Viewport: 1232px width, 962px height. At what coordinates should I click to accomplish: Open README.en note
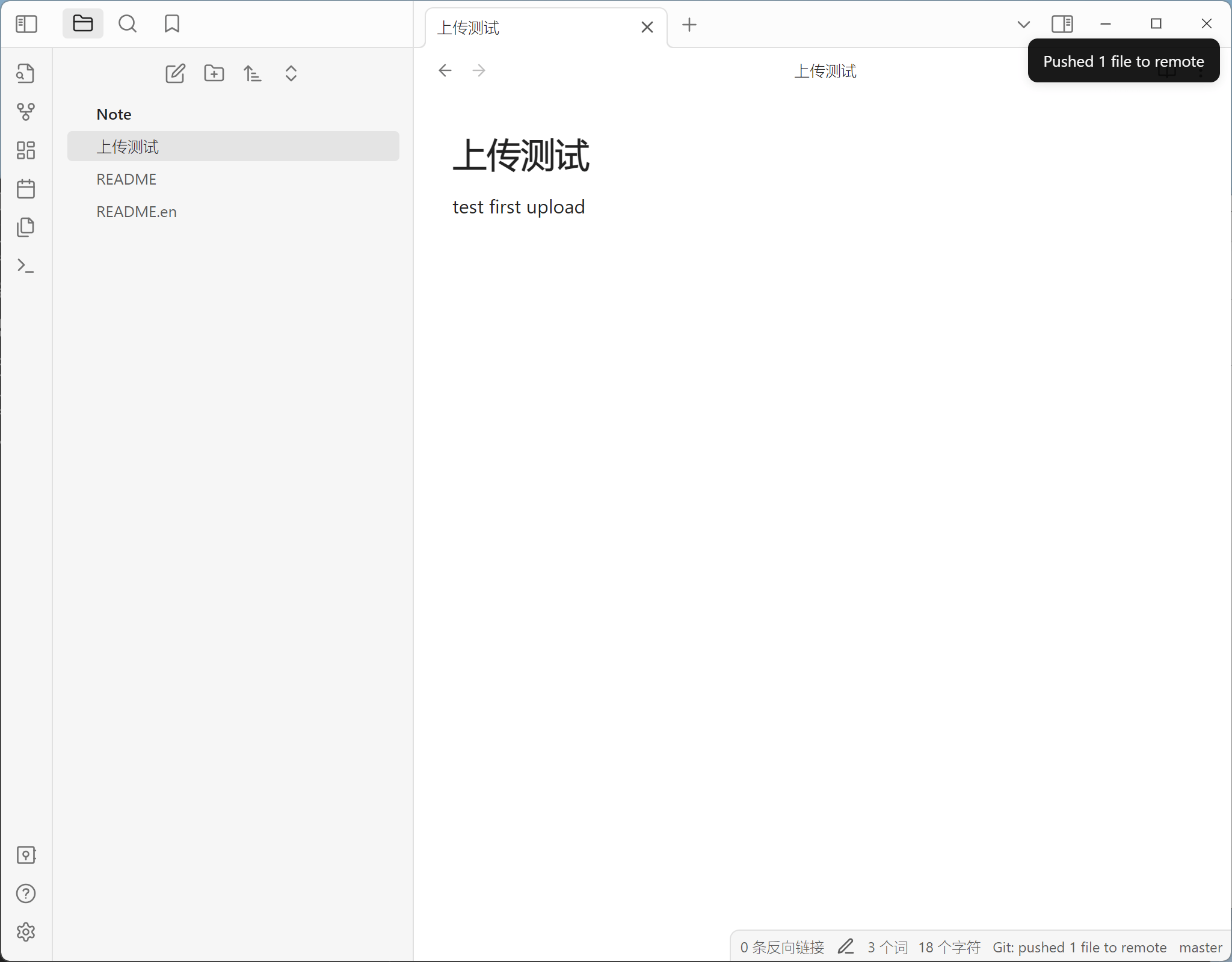tap(137, 212)
